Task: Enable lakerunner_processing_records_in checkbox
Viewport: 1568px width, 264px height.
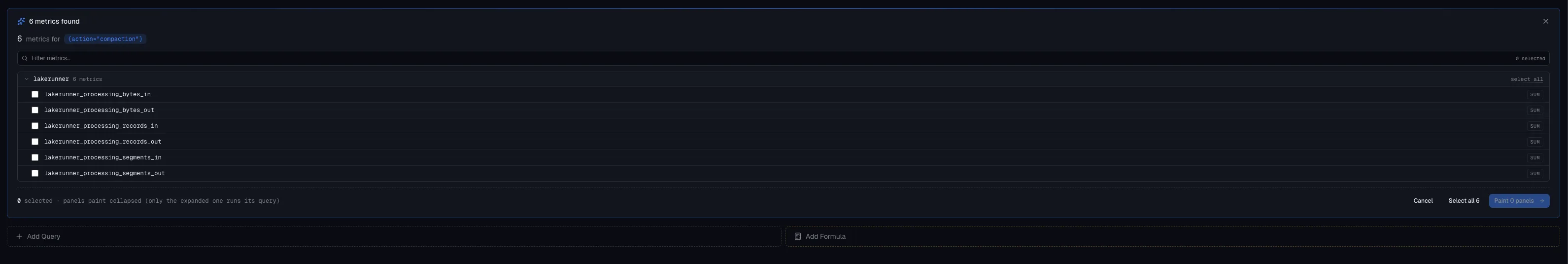Action: click(34, 126)
